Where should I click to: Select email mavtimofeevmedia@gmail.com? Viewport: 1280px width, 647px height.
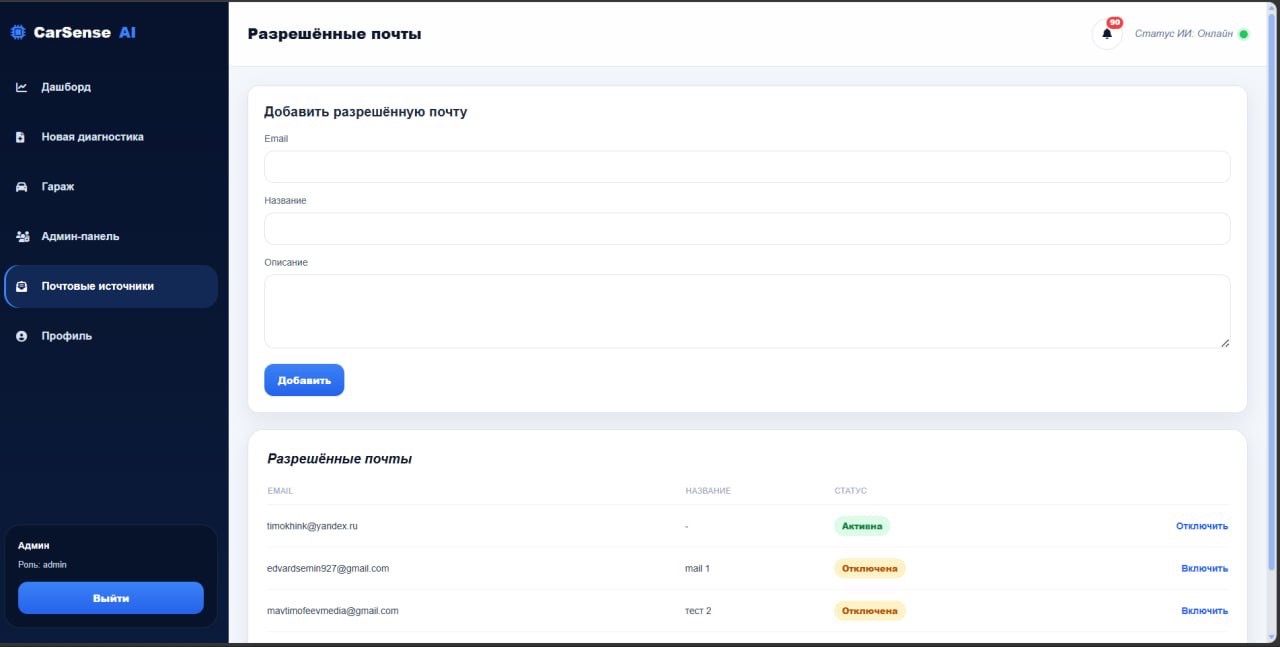pos(333,610)
